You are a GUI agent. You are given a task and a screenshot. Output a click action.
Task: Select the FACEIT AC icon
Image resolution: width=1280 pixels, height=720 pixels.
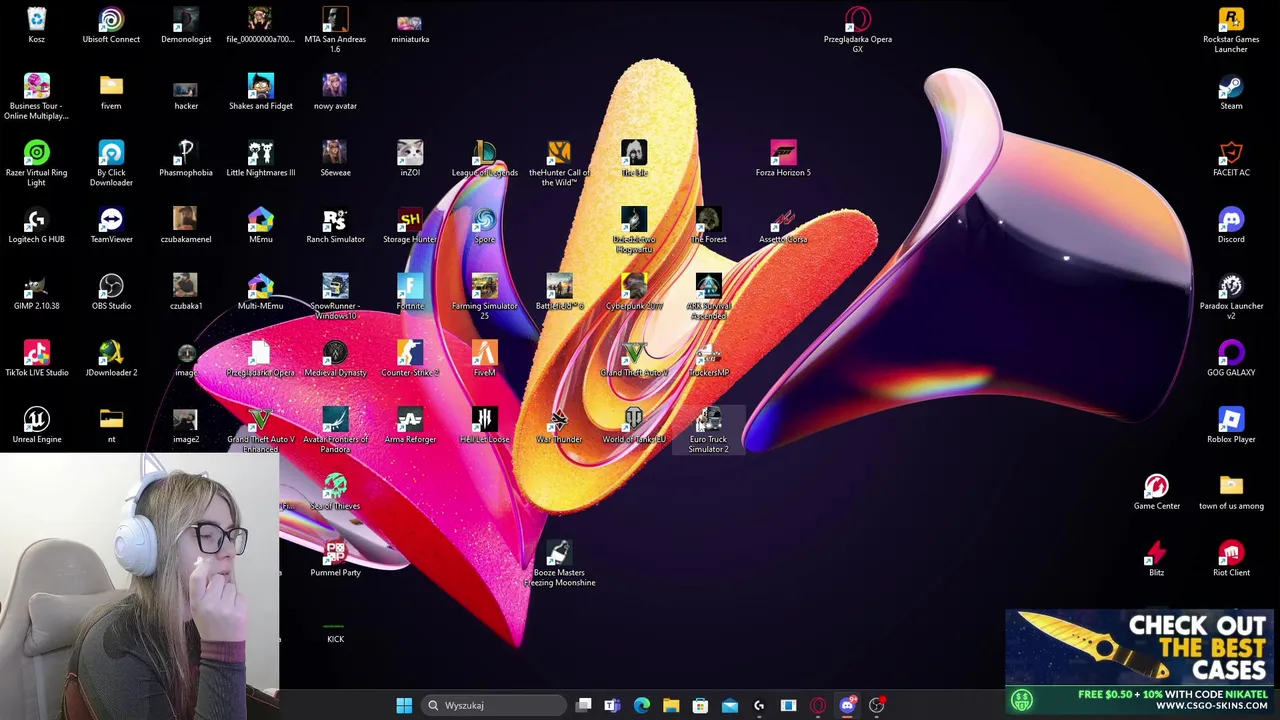point(1231,160)
